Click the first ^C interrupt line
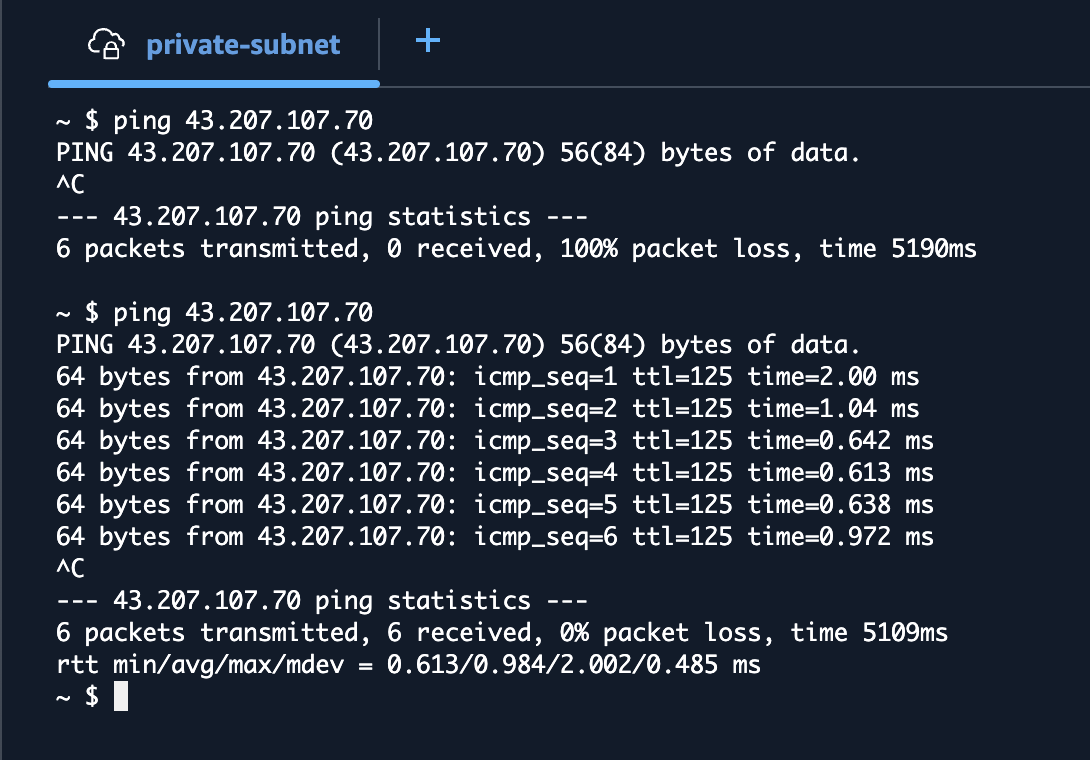Image resolution: width=1090 pixels, height=760 pixels. pyautogui.click(x=70, y=185)
